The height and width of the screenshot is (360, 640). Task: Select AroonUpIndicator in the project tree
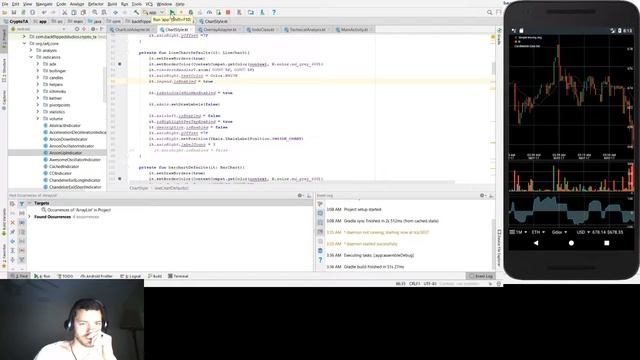[65, 153]
